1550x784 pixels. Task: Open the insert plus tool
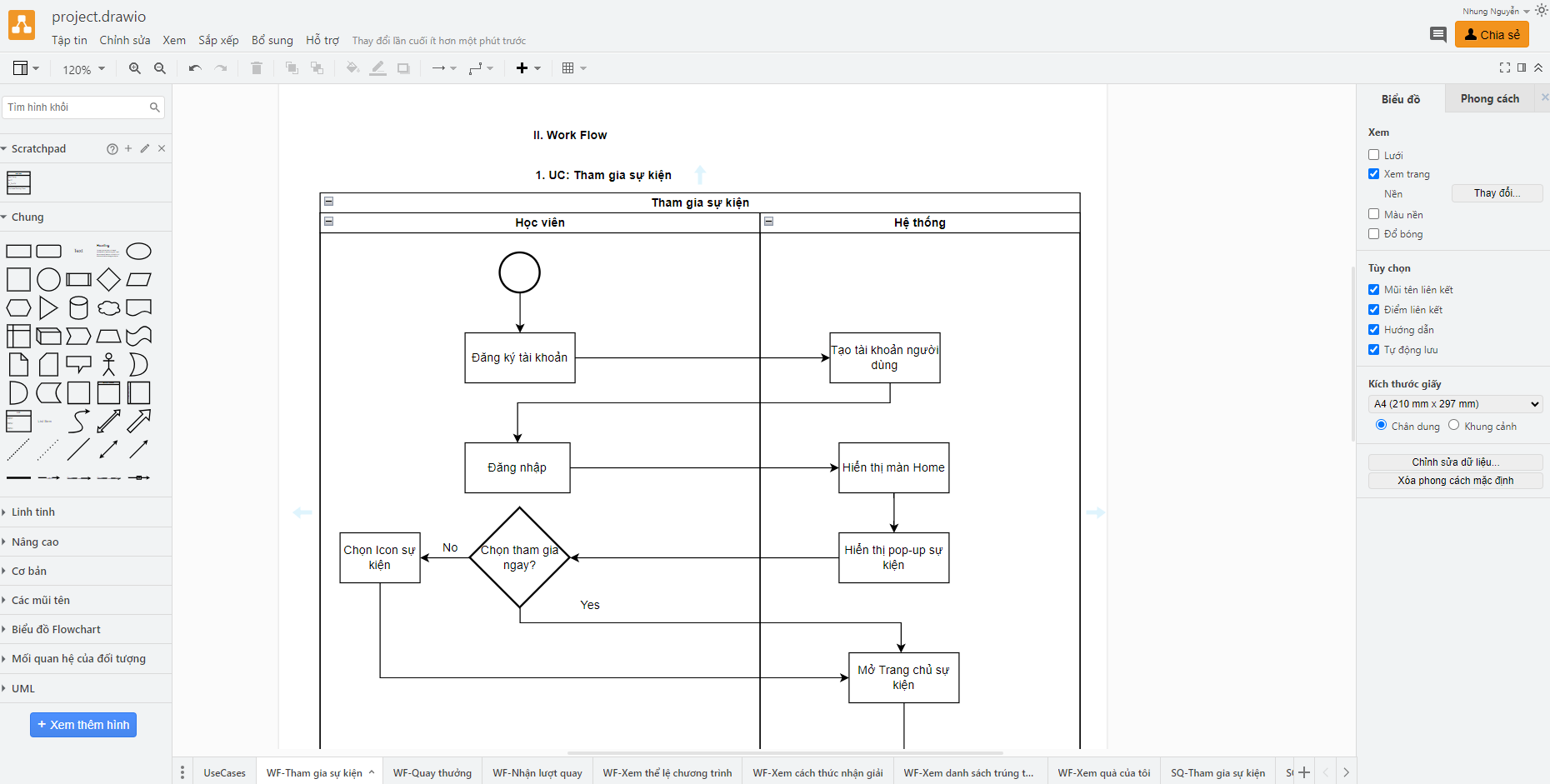click(527, 68)
